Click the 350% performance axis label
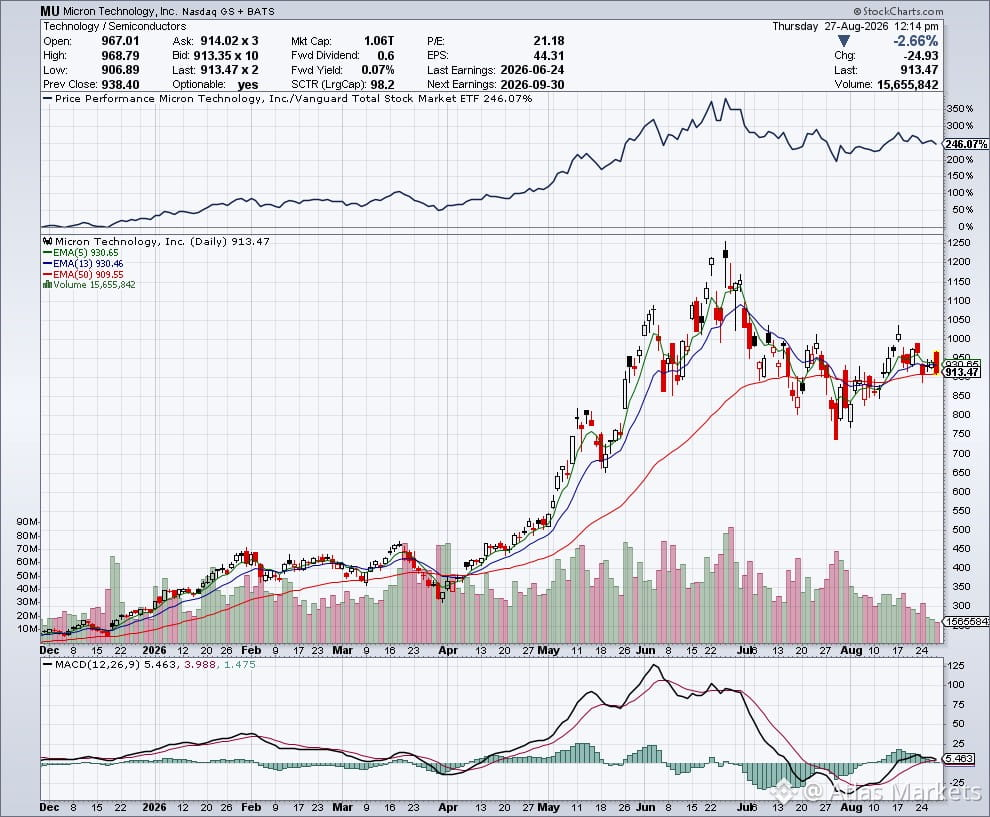This screenshot has height=817, width=990. pos(960,109)
